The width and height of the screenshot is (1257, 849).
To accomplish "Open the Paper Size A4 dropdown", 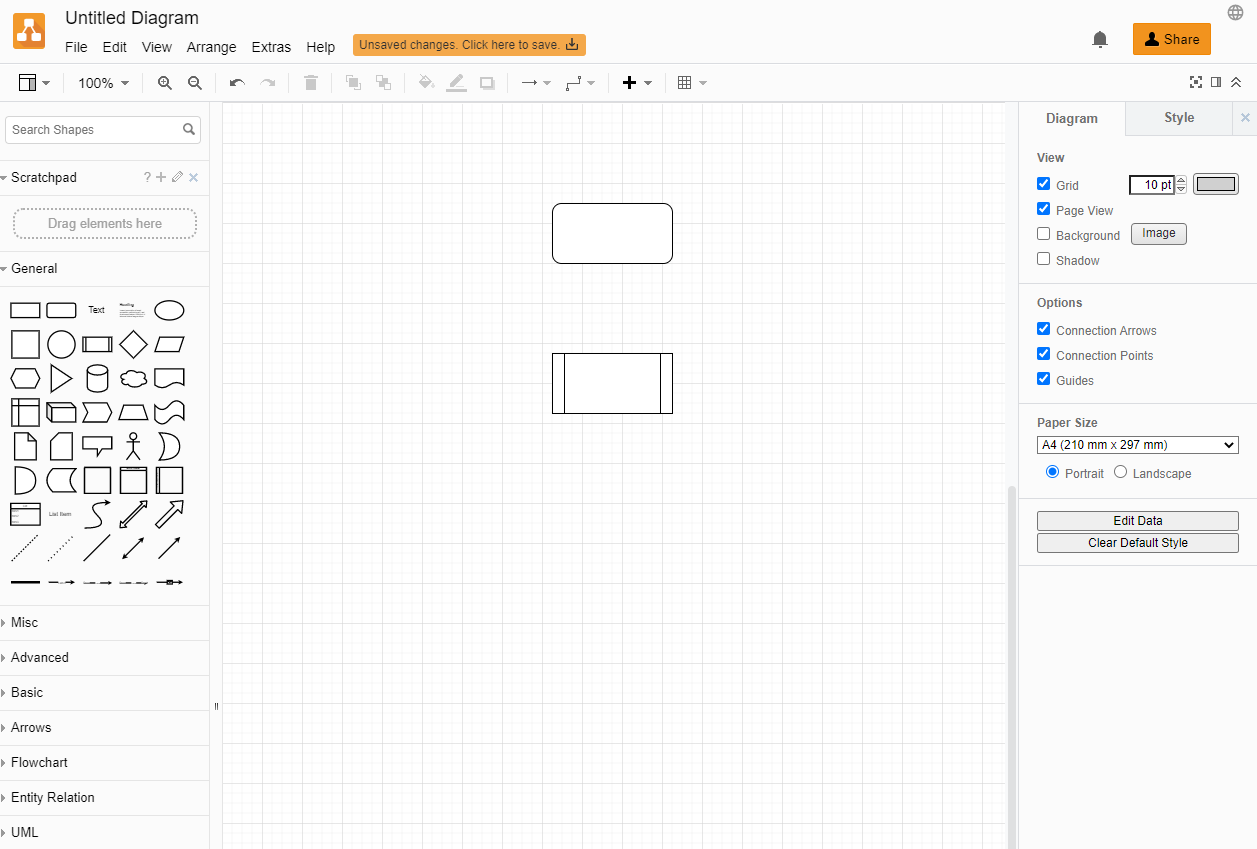I will [1138, 445].
